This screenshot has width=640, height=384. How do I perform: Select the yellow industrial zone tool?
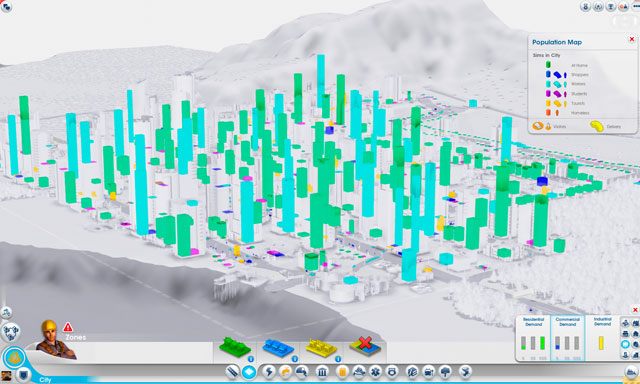[x=321, y=348]
